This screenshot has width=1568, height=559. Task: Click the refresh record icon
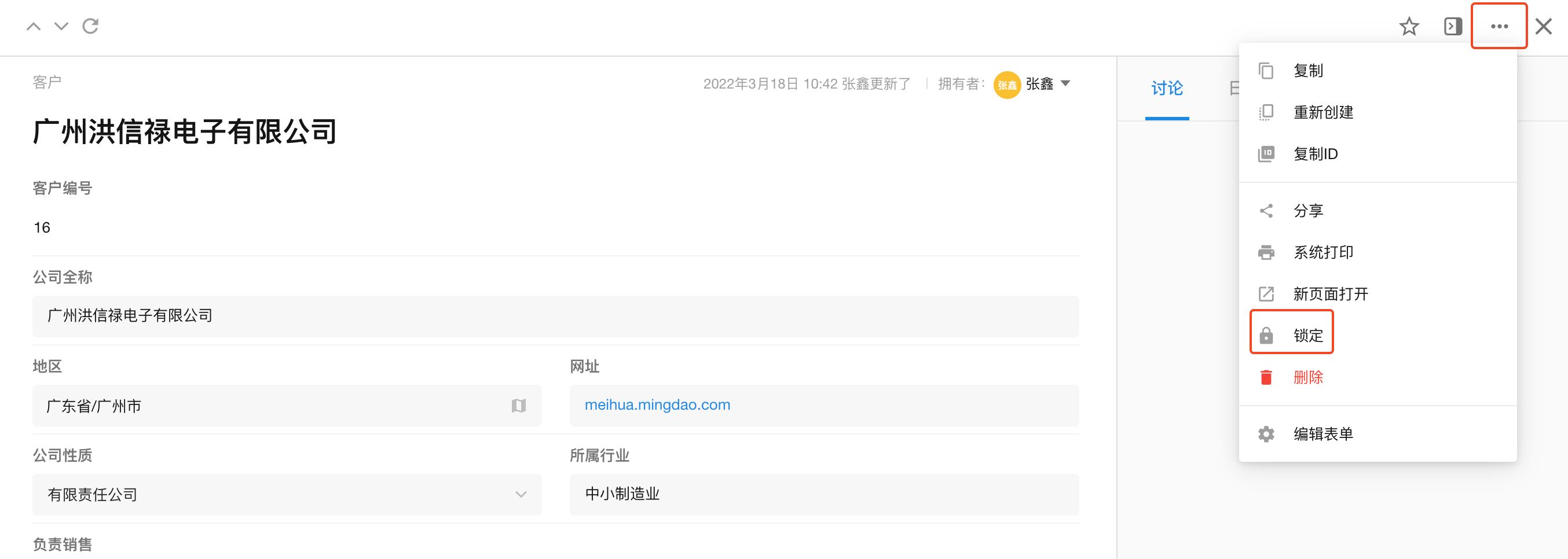pyautogui.click(x=91, y=26)
